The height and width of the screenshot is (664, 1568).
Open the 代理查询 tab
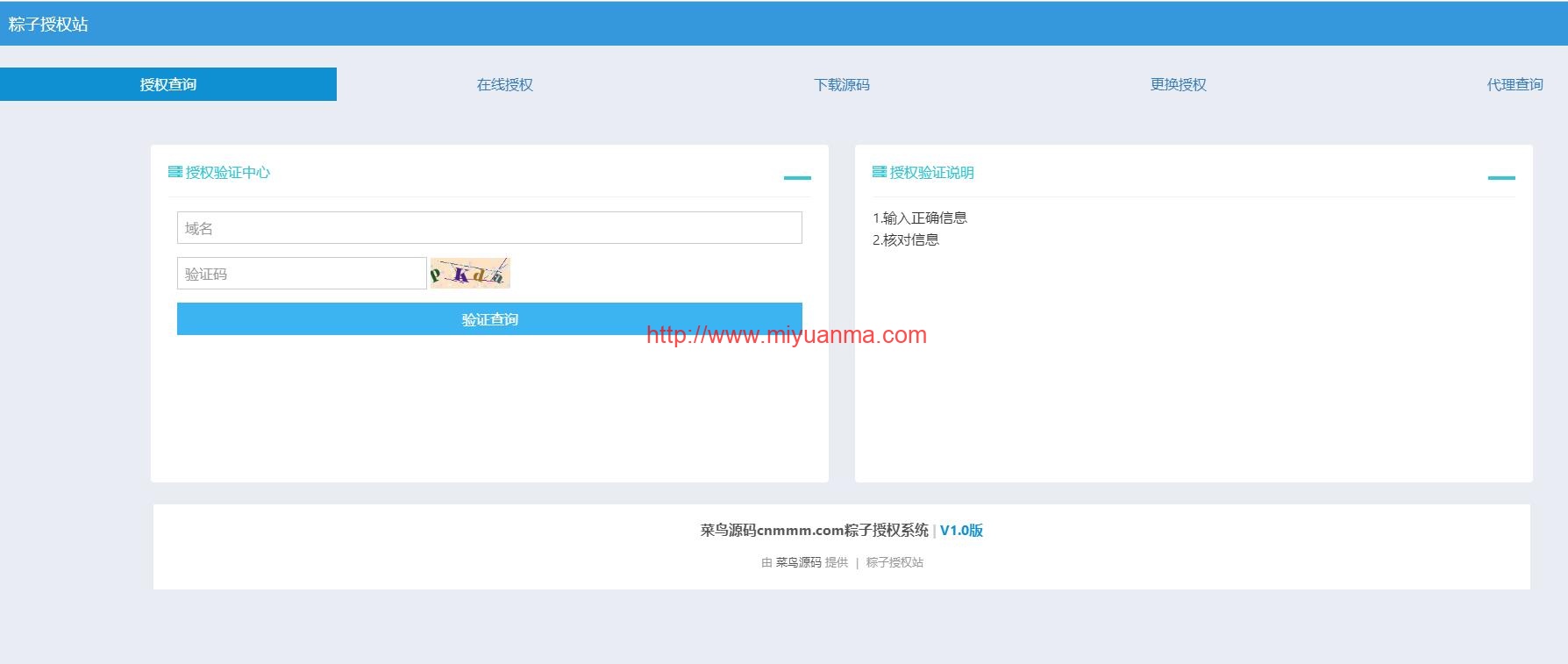pos(1515,84)
